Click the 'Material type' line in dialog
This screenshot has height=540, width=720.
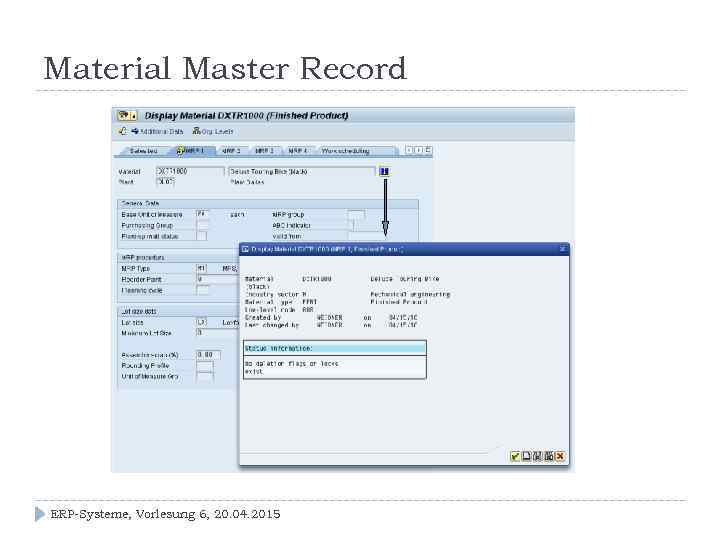336,302
